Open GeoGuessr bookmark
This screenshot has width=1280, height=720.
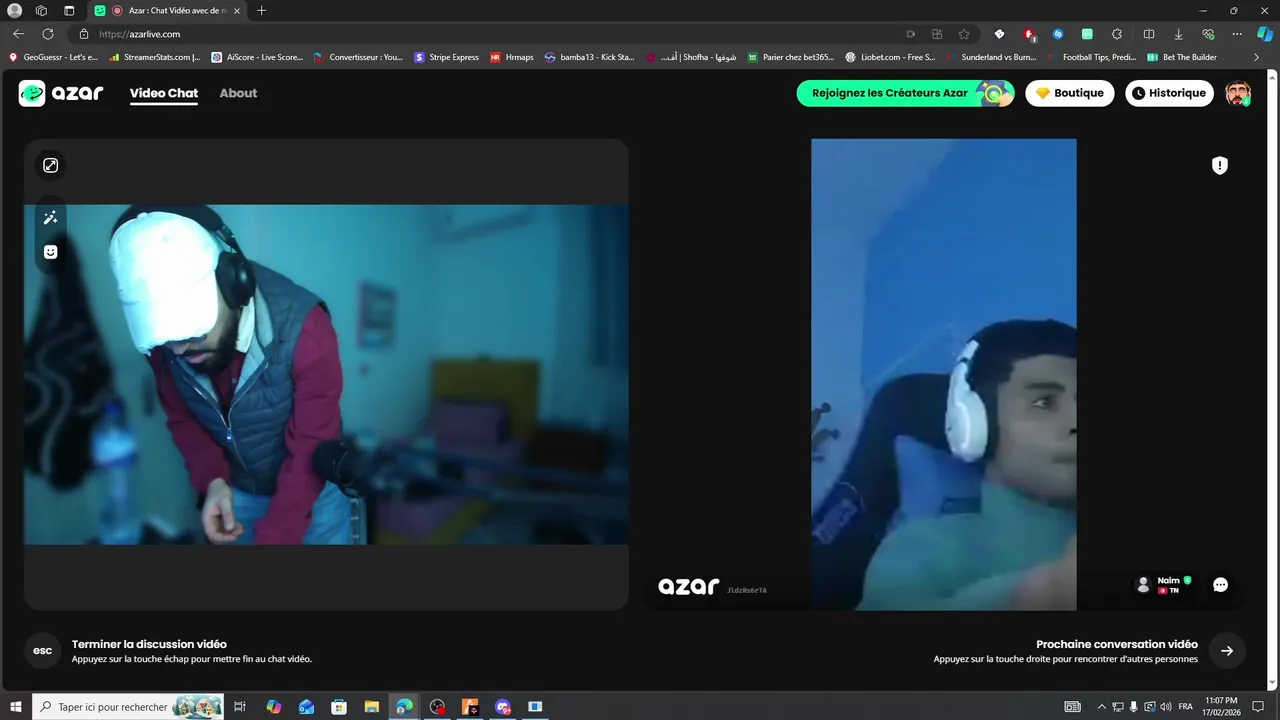pos(54,57)
